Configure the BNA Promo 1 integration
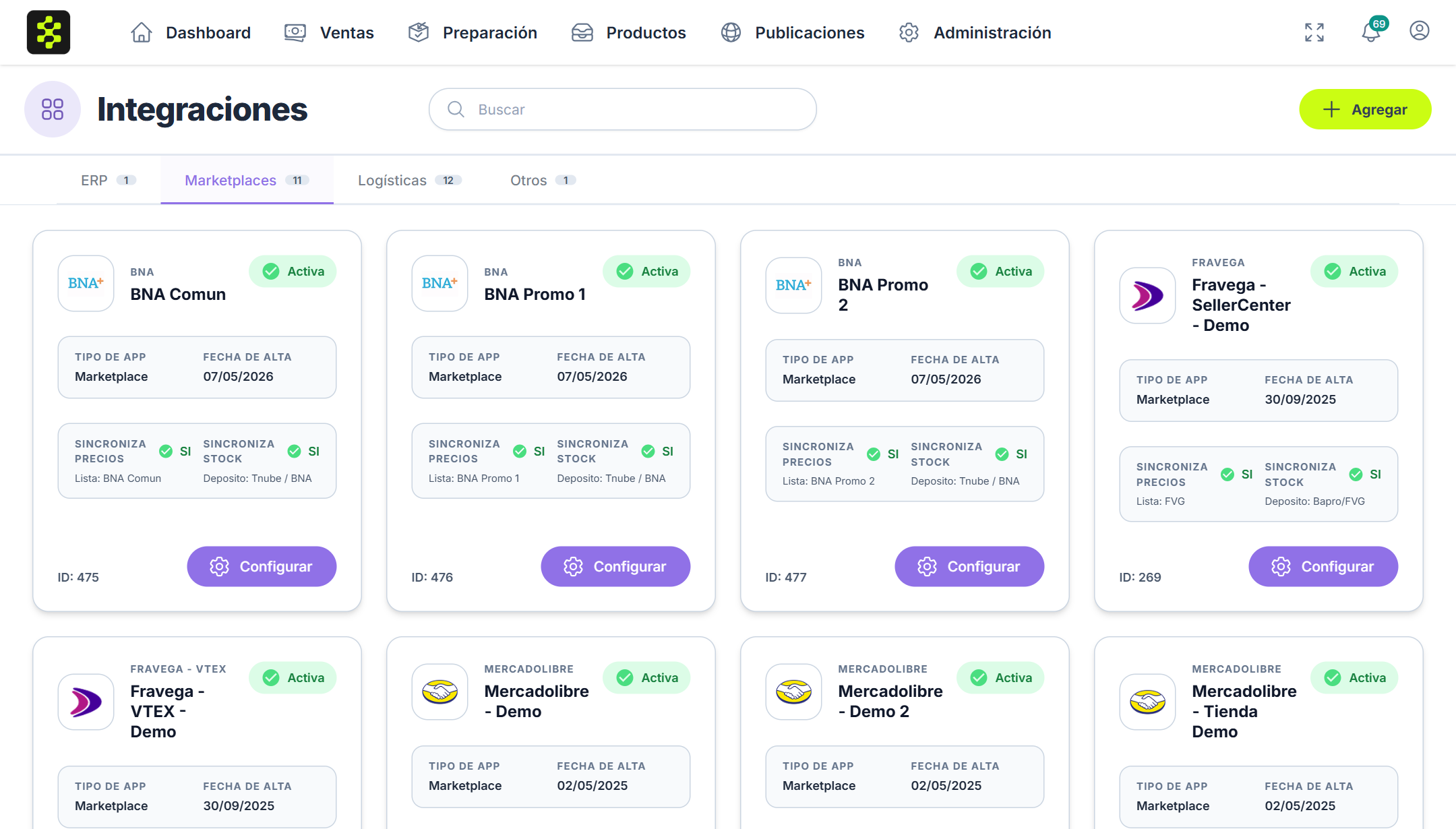The height and width of the screenshot is (829, 1456). 615,566
